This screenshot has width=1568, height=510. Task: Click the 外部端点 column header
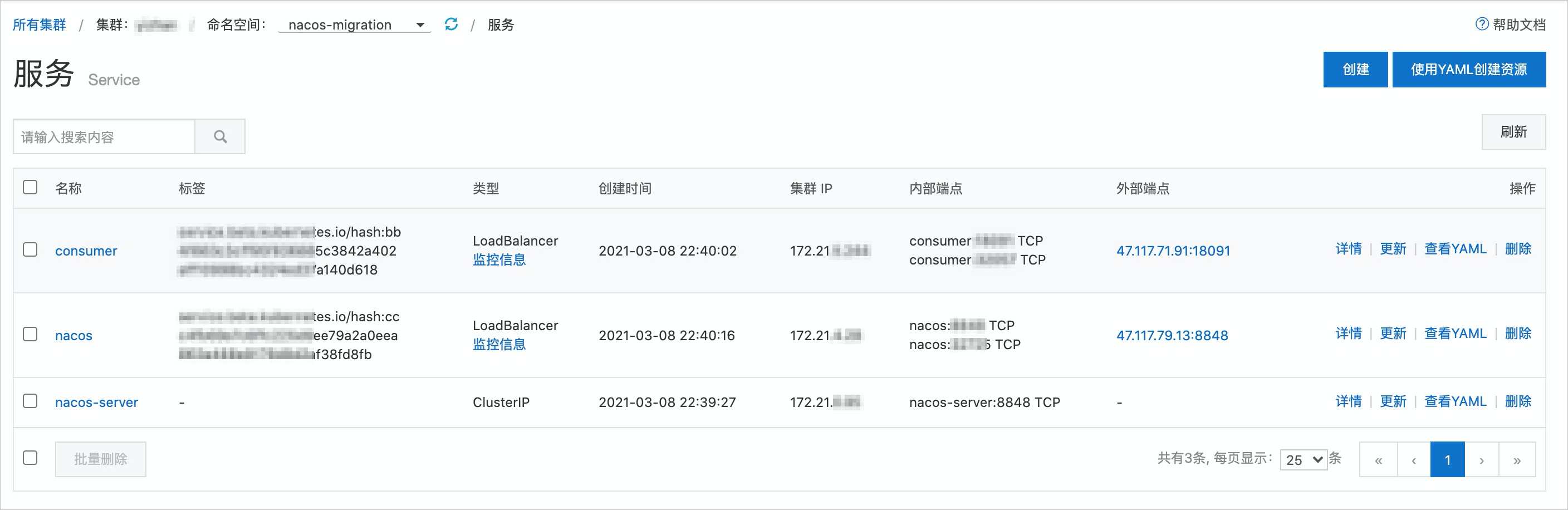[x=1143, y=189]
